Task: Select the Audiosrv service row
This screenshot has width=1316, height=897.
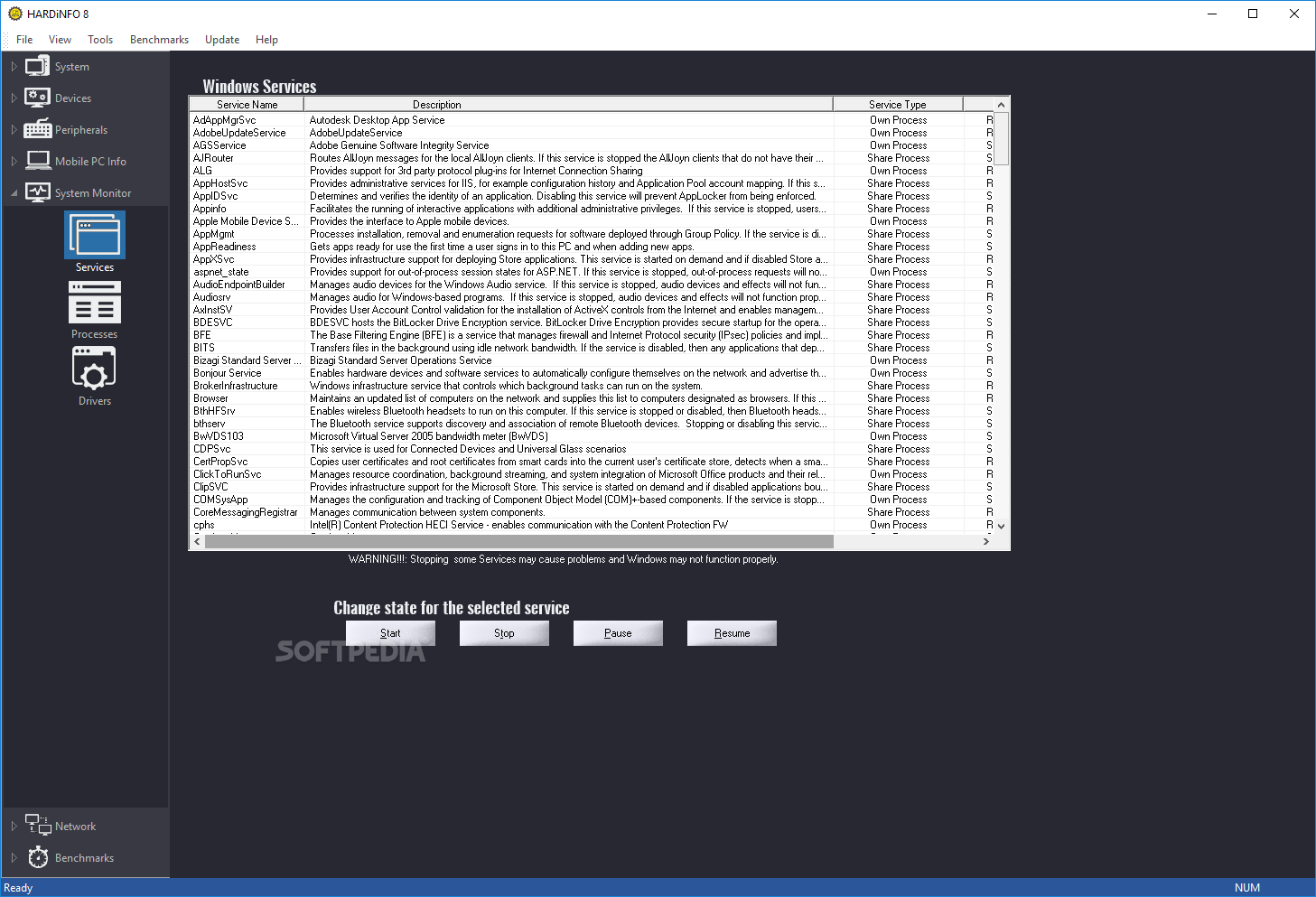Action: pos(591,297)
